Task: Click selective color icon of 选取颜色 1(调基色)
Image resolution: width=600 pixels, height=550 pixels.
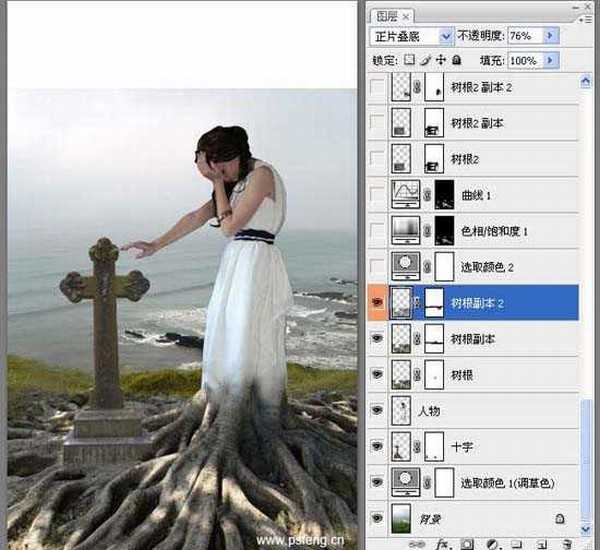Action: [x=405, y=482]
